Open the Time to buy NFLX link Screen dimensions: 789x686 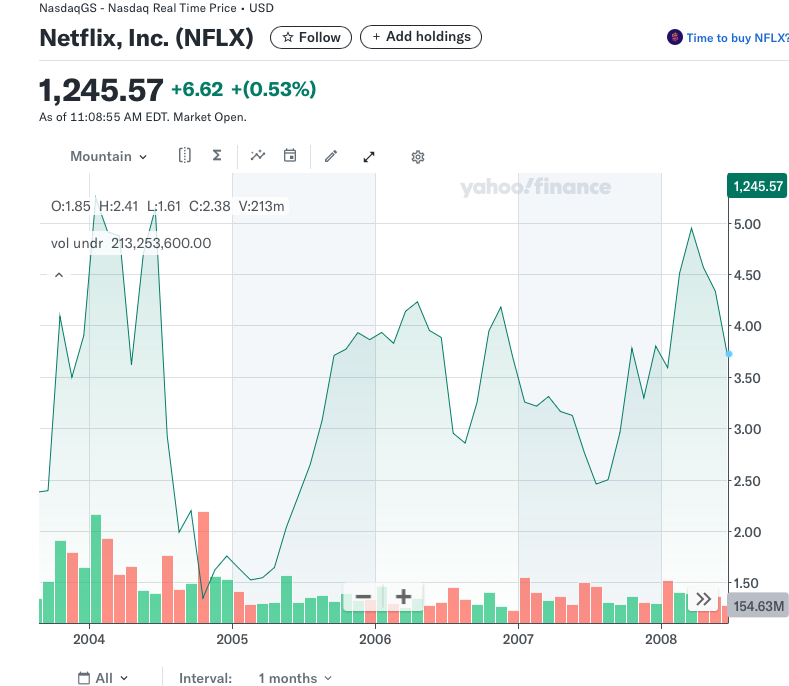click(729, 38)
